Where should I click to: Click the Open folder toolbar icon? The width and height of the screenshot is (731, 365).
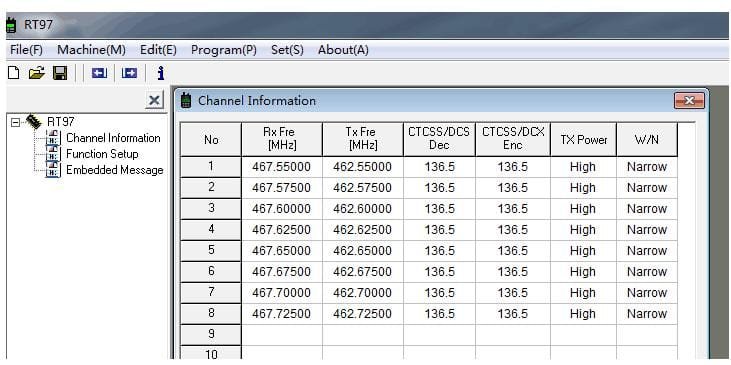[36, 73]
